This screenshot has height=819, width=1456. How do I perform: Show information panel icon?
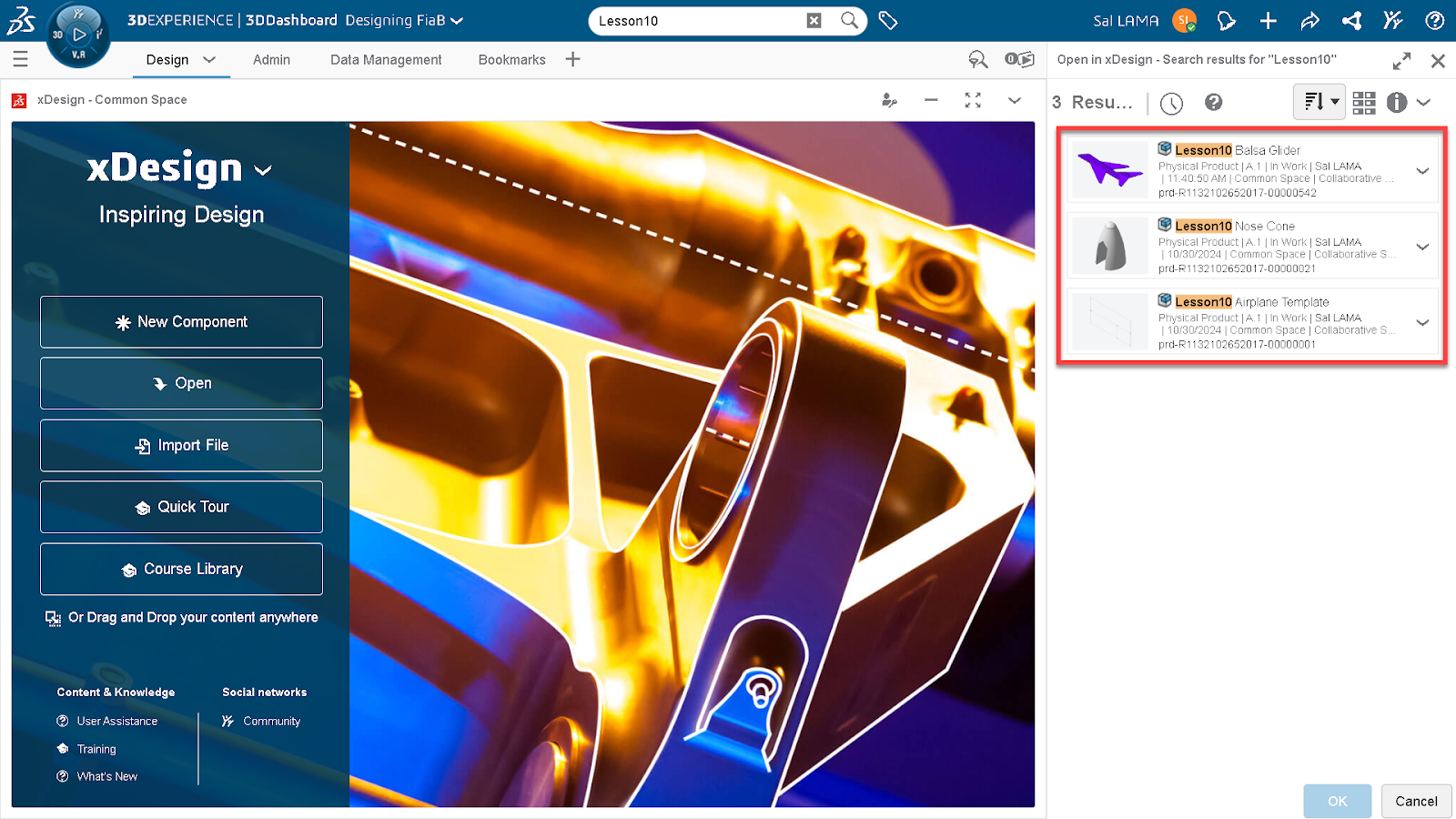point(1397,103)
